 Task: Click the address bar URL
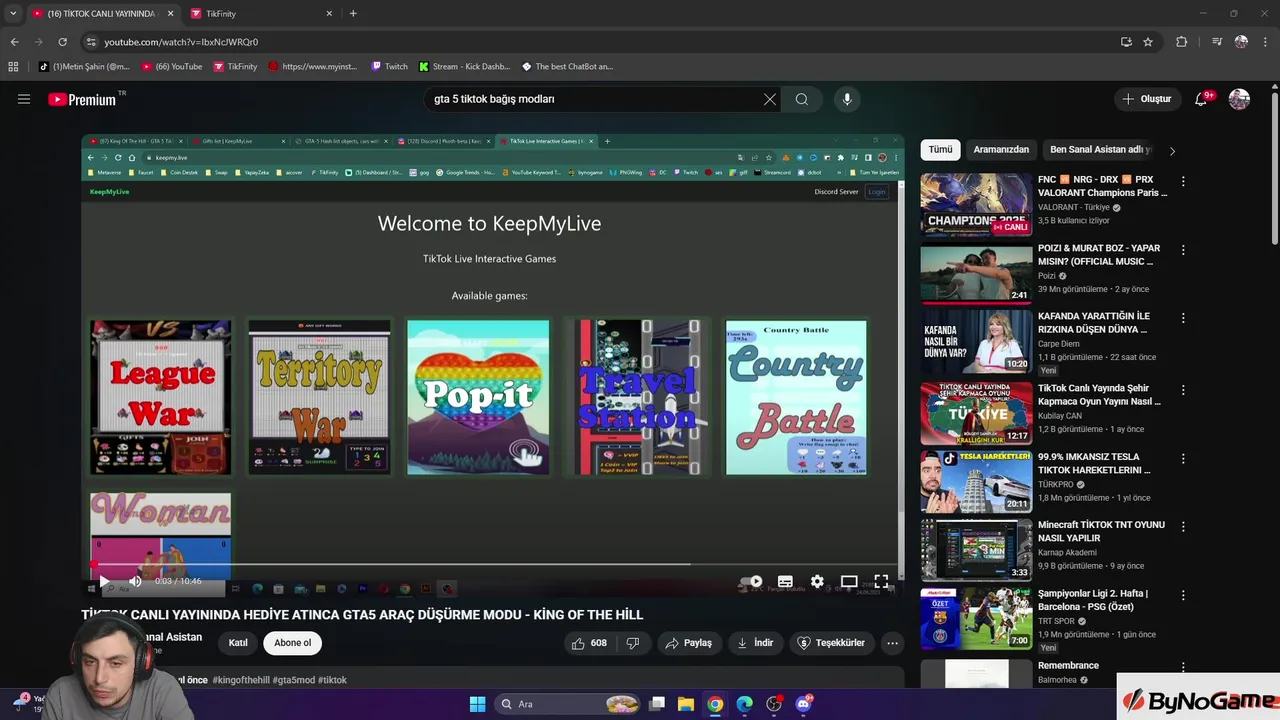coord(181,42)
